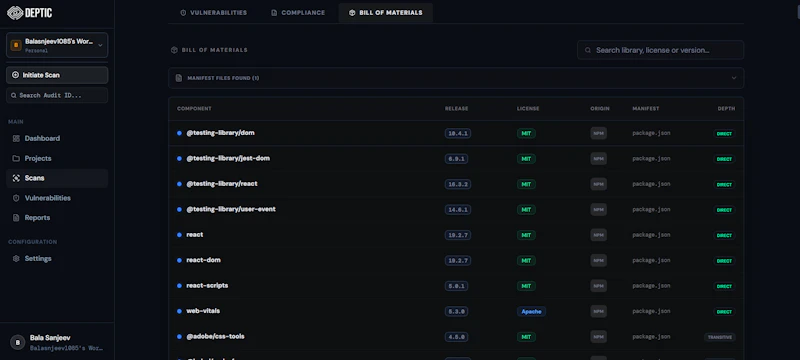Switch to the Compliance tab
This screenshot has width=800, height=360.
tap(297, 13)
